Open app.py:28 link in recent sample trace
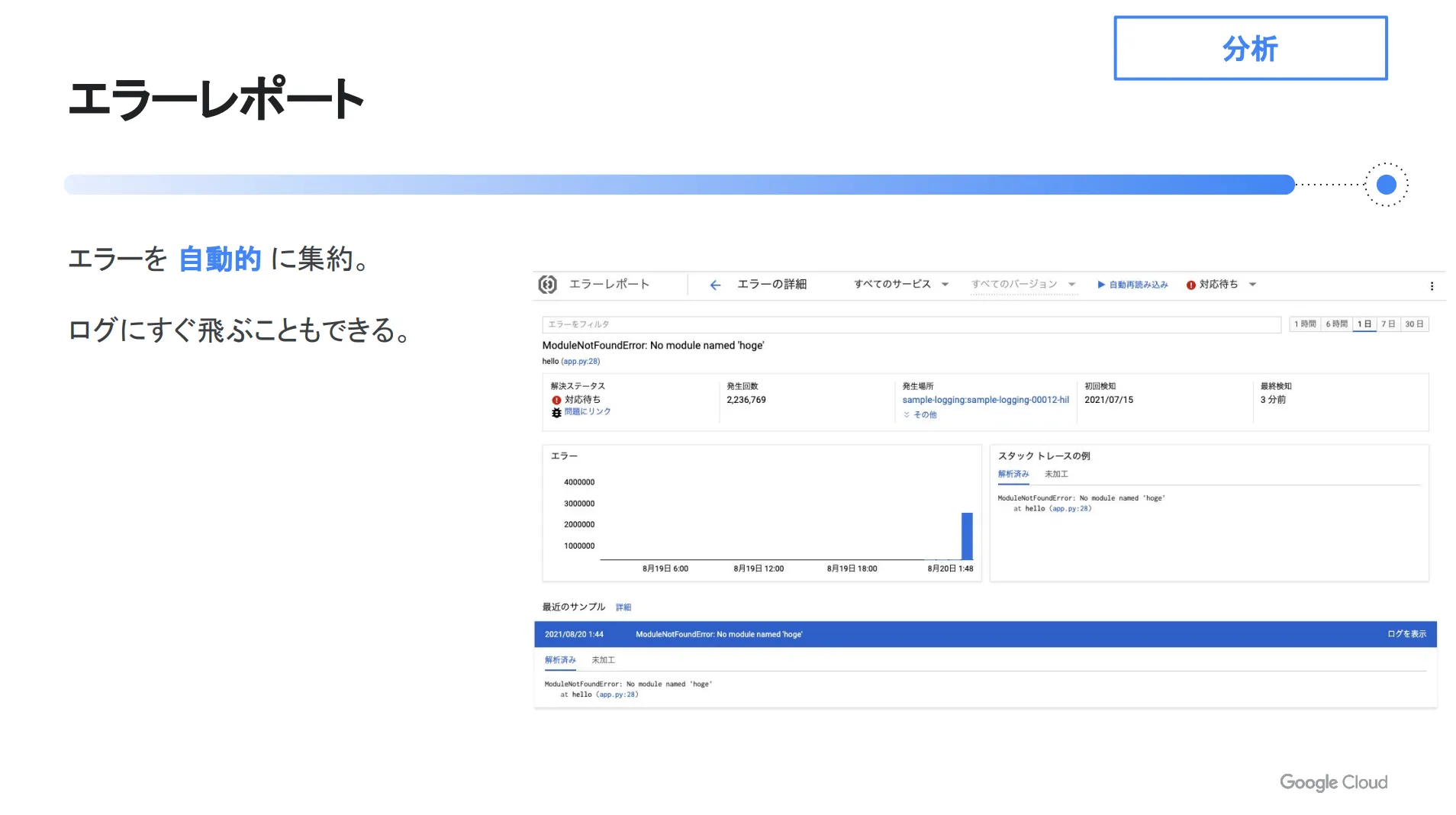The width and height of the screenshot is (1456, 815). click(617, 694)
